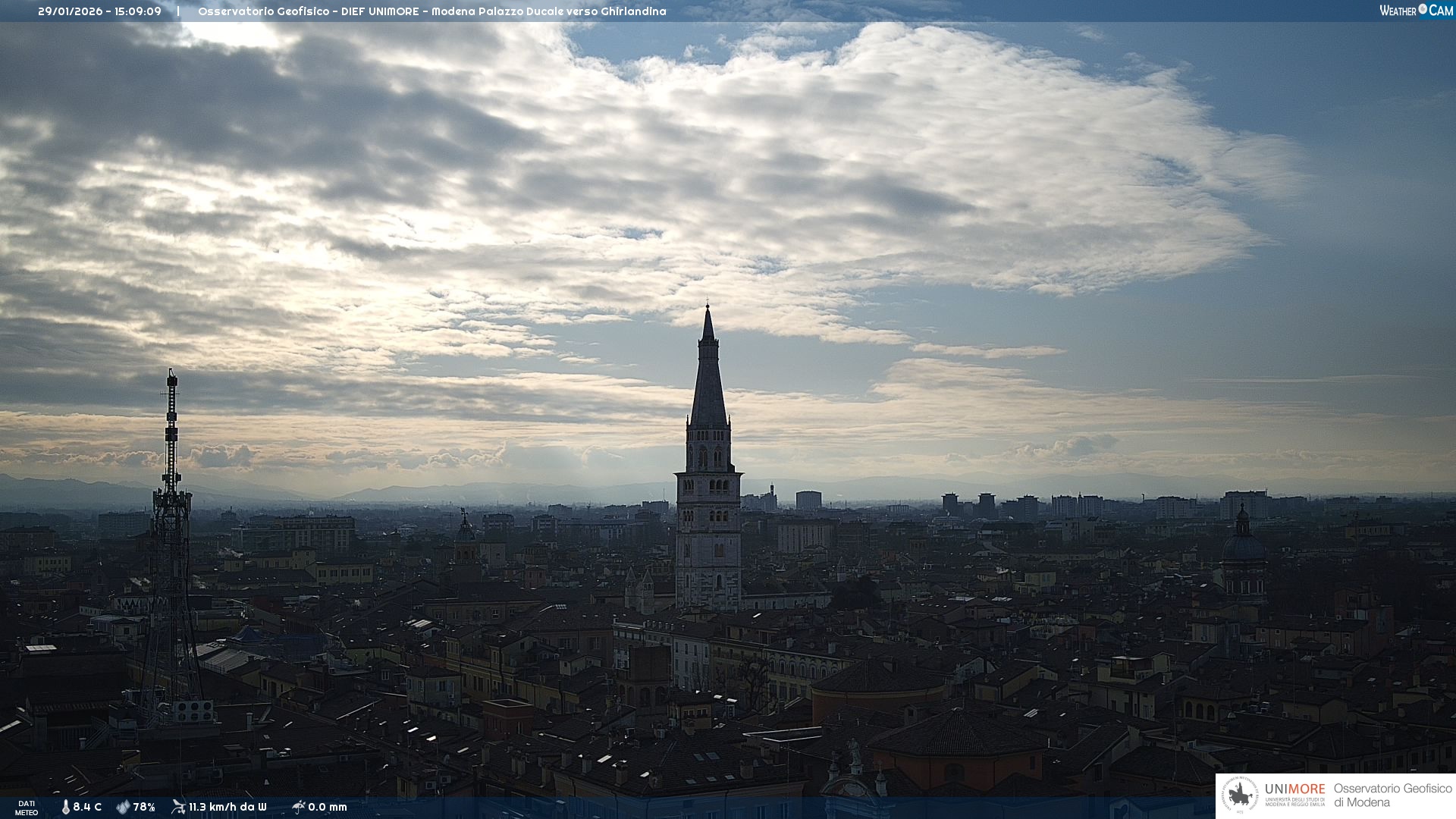The width and height of the screenshot is (1456, 819).
Task: Click Osservatorio Geofisico di Modena text in logo
Action: (1392, 795)
